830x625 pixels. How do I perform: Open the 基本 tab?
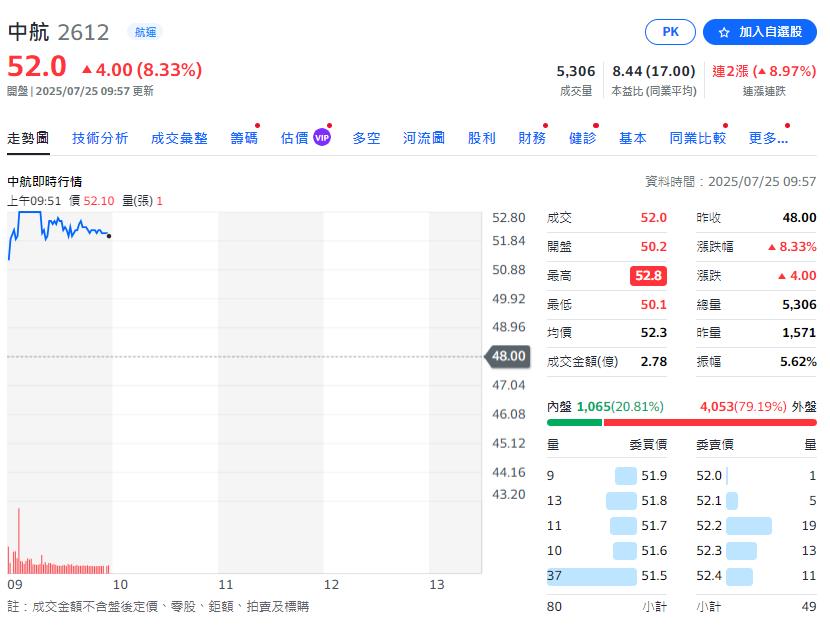(x=633, y=138)
